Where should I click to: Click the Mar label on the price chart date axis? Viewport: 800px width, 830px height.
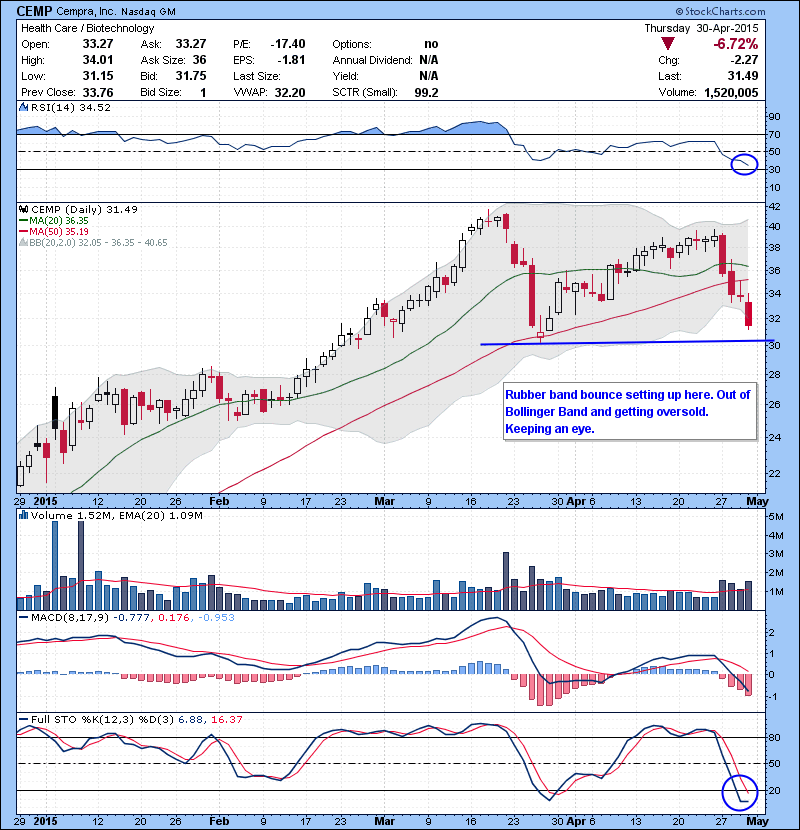(385, 501)
